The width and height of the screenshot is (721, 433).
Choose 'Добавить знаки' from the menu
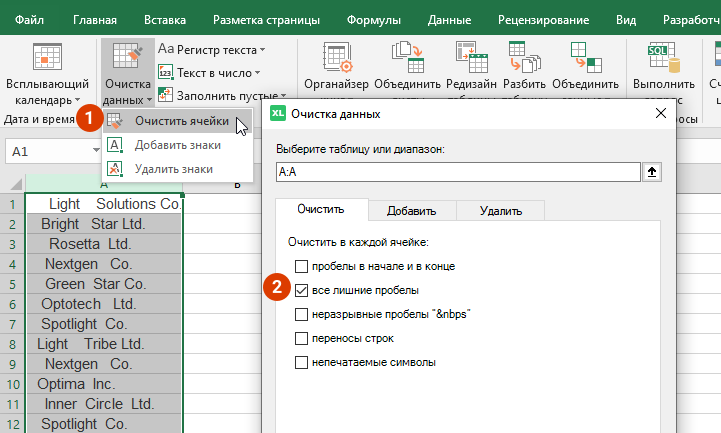(x=177, y=145)
